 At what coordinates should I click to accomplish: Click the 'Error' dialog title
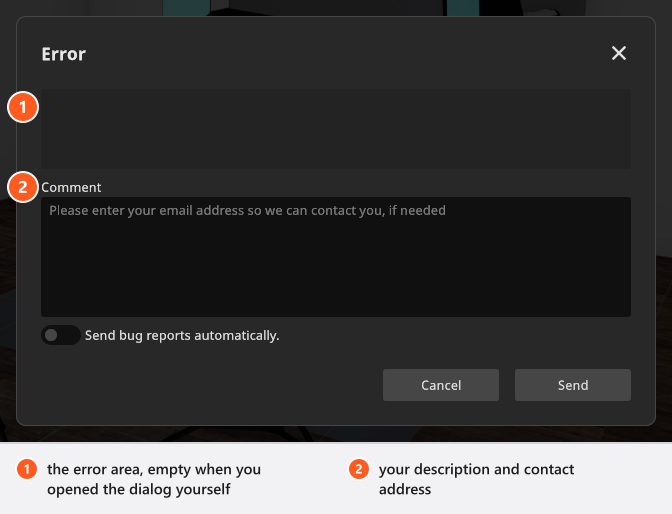pyautogui.click(x=63, y=54)
